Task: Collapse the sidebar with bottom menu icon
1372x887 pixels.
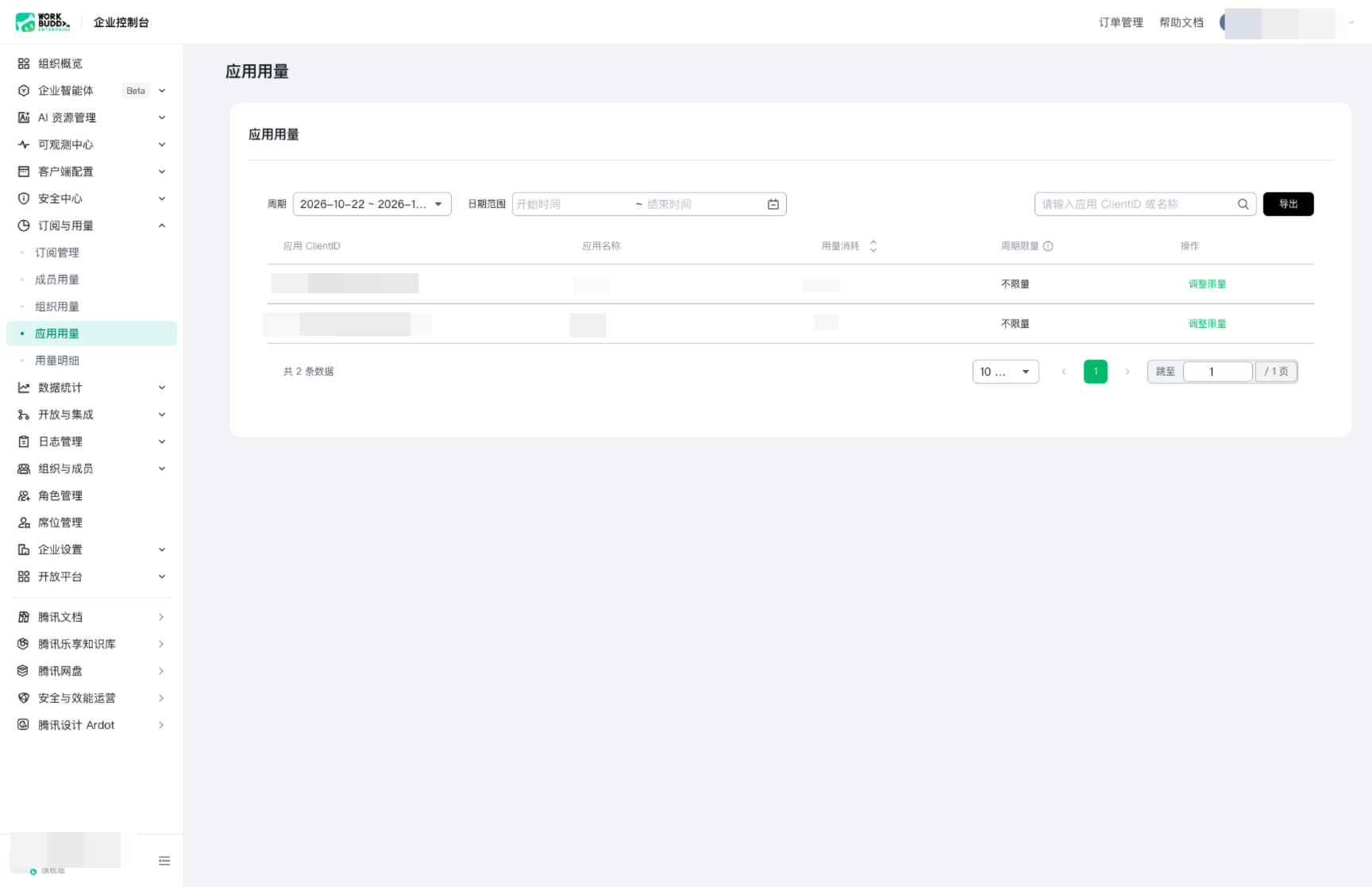Action: [164, 861]
